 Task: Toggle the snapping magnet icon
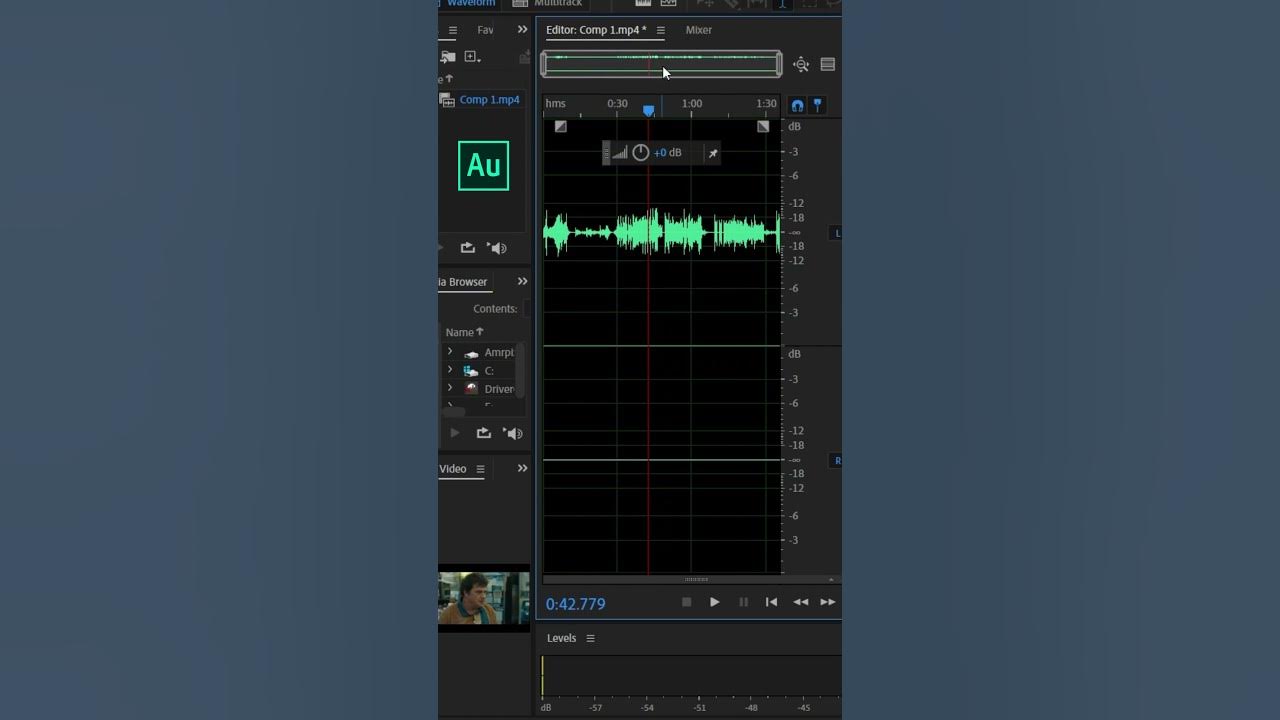(x=797, y=105)
